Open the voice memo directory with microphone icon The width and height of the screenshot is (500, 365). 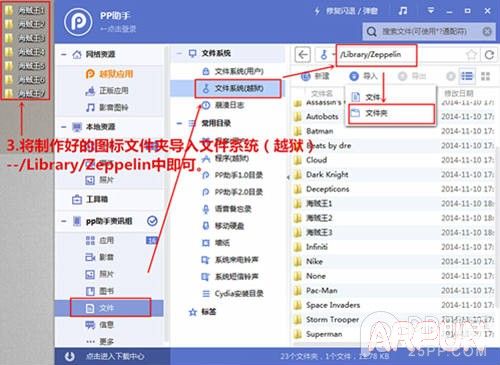click(x=227, y=209)
